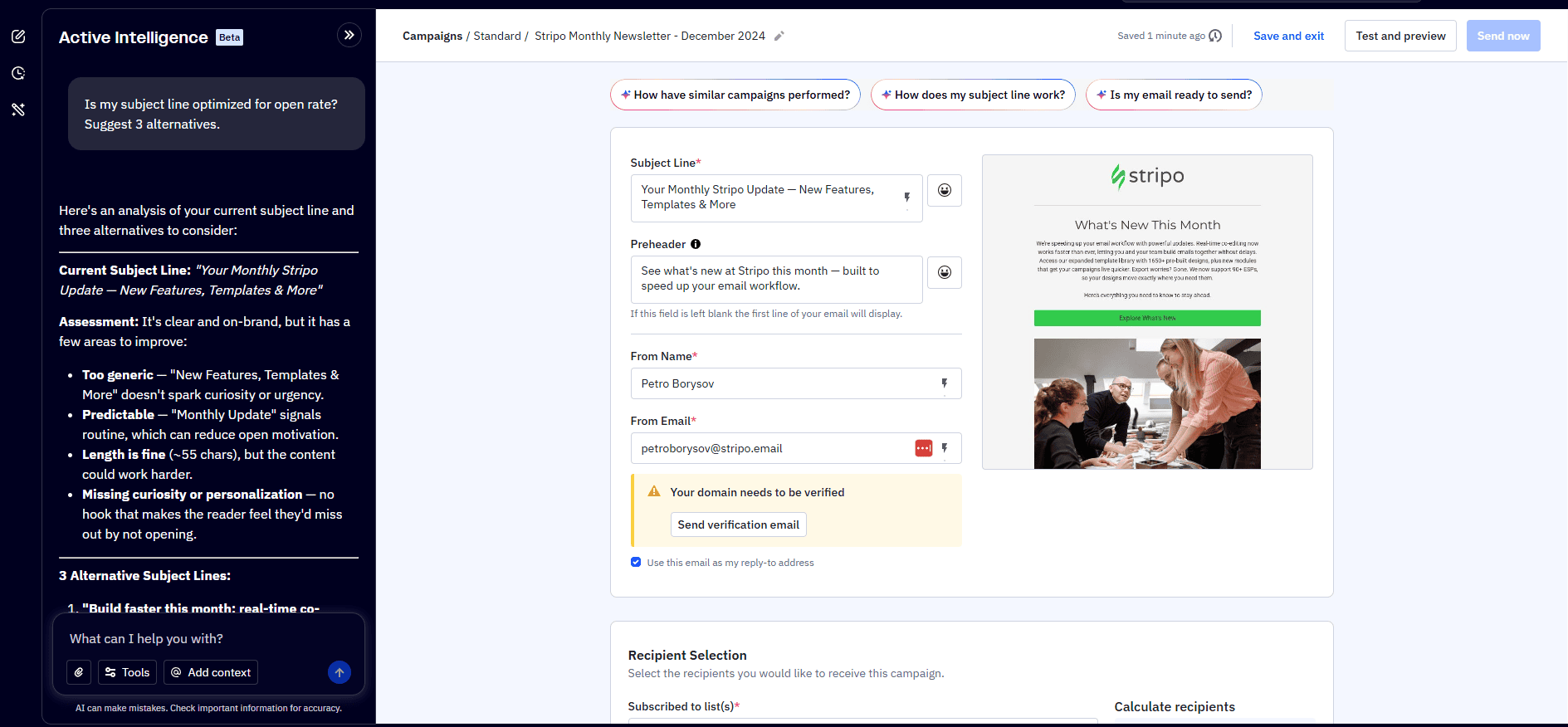
Task: Click the tools icon in left sidebar
Action: tap(18, 110)
